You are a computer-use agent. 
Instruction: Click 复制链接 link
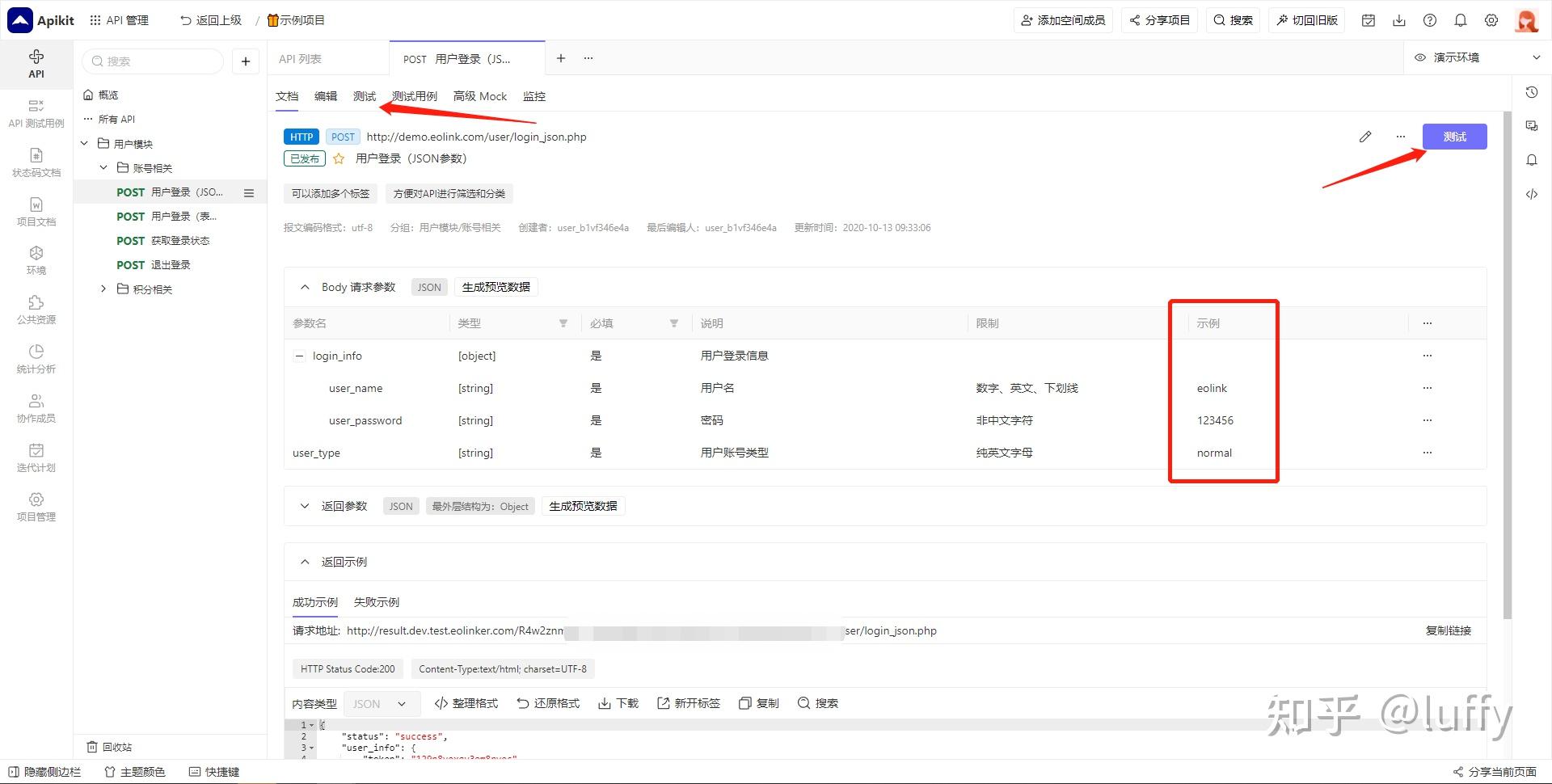(1449, 630)
